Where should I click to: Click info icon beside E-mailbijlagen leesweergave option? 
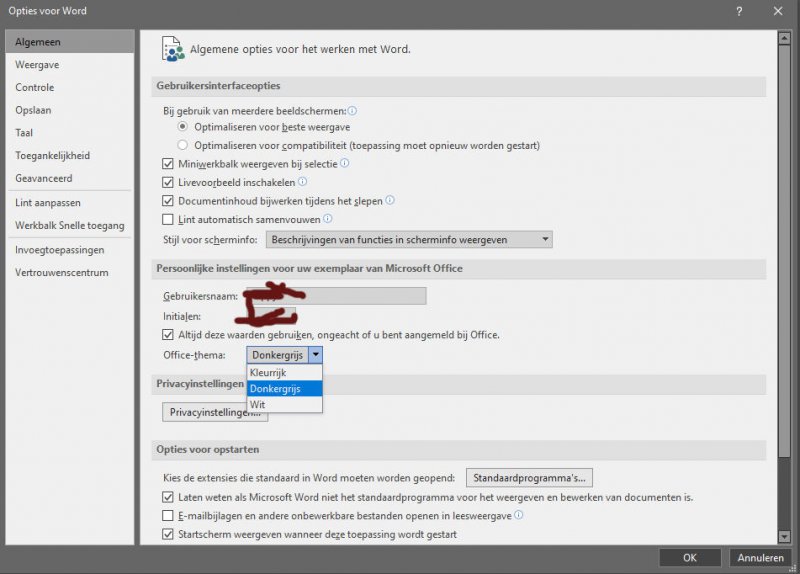click(x=519, y=516)
